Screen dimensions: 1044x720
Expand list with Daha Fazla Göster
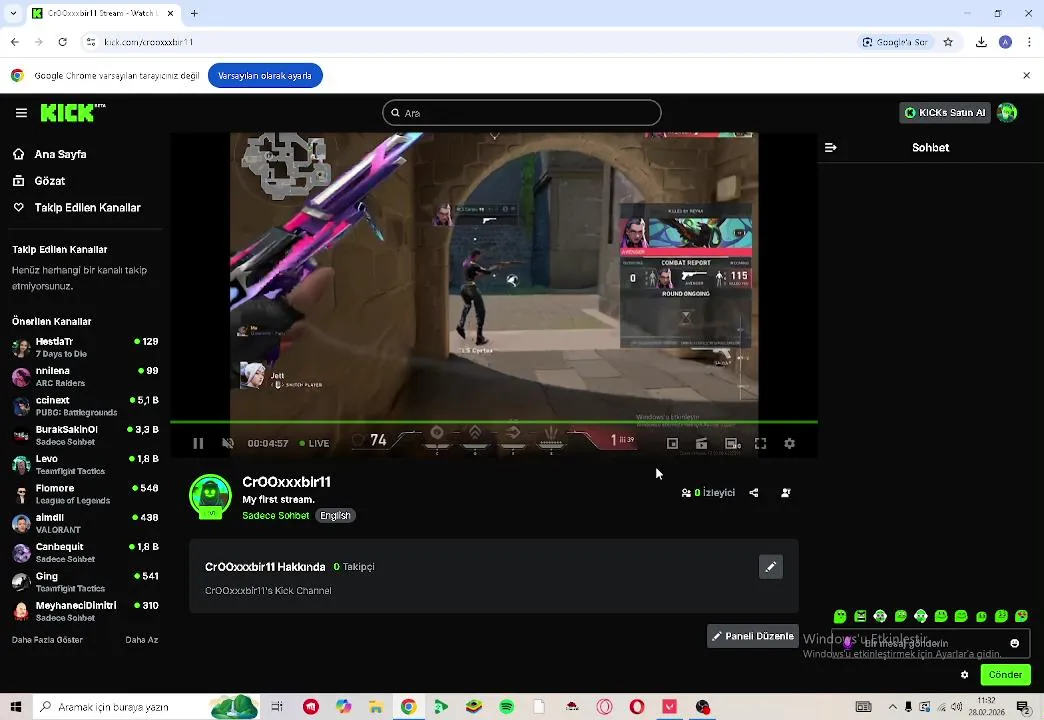coord(47,640)
